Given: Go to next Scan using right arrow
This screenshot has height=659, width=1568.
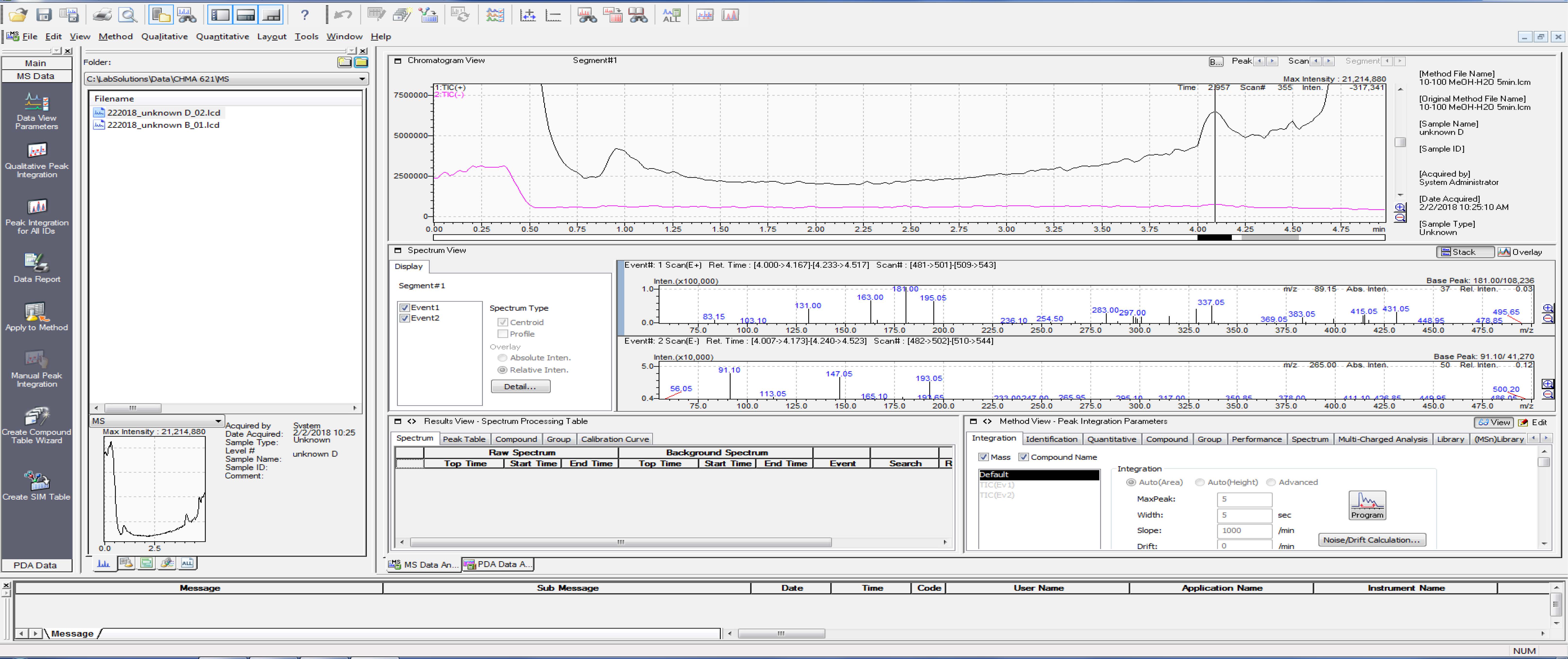Looking at the screenshot, I should [x=1329, y=61].
